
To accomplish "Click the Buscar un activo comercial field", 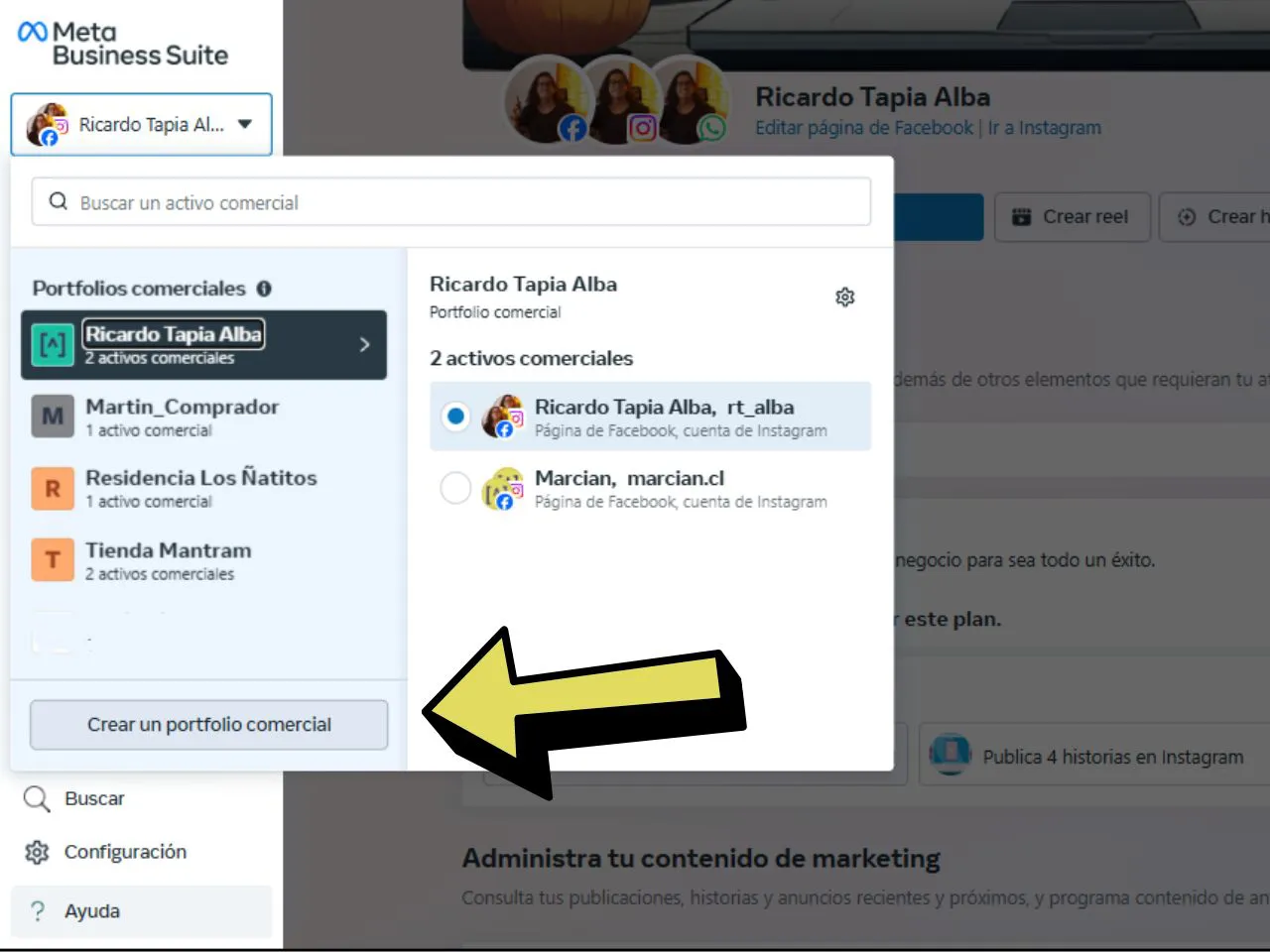I will pos(451,202).
